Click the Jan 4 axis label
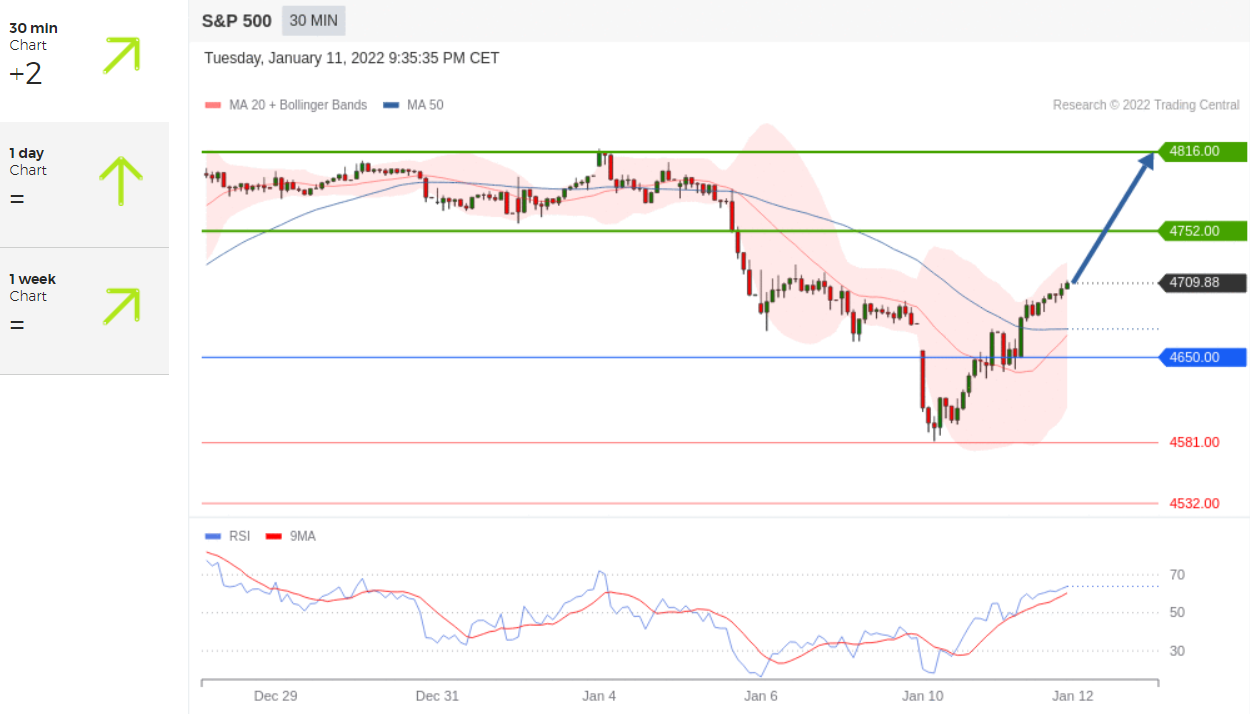Viewport: 1250px width, 714px height. tap(599, 696)
